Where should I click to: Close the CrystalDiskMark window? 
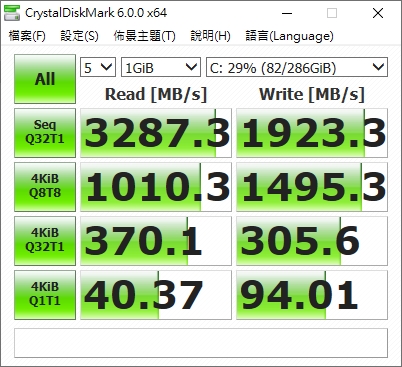tap(378, 13)
